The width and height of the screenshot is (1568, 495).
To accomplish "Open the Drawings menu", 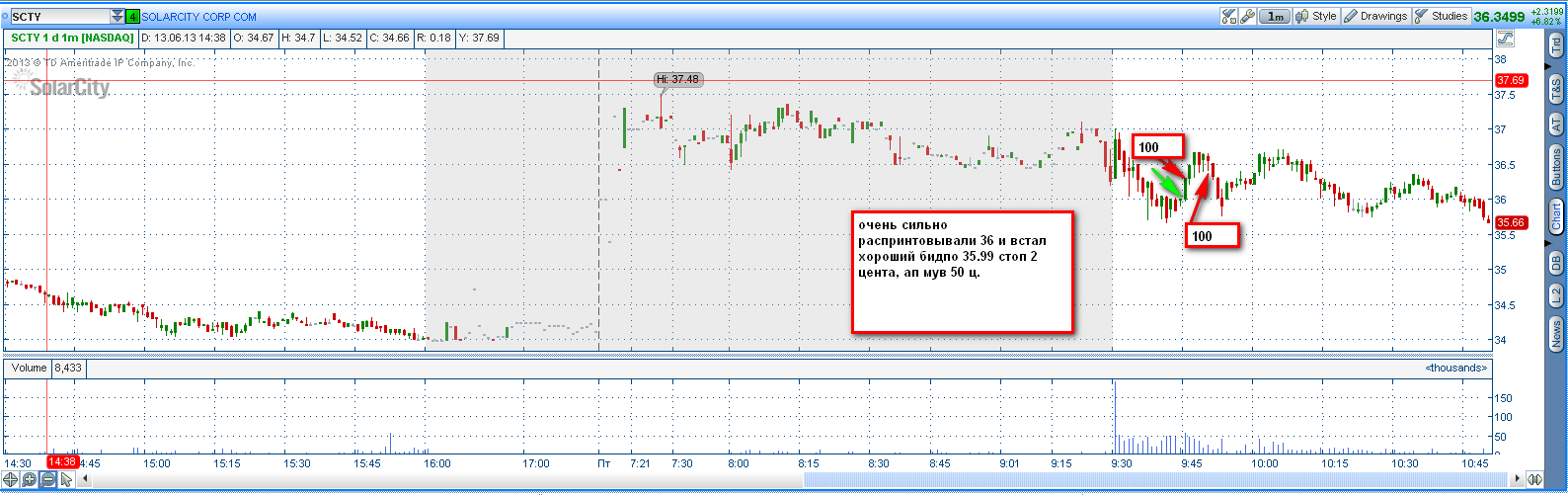I will coord(1374,17).
